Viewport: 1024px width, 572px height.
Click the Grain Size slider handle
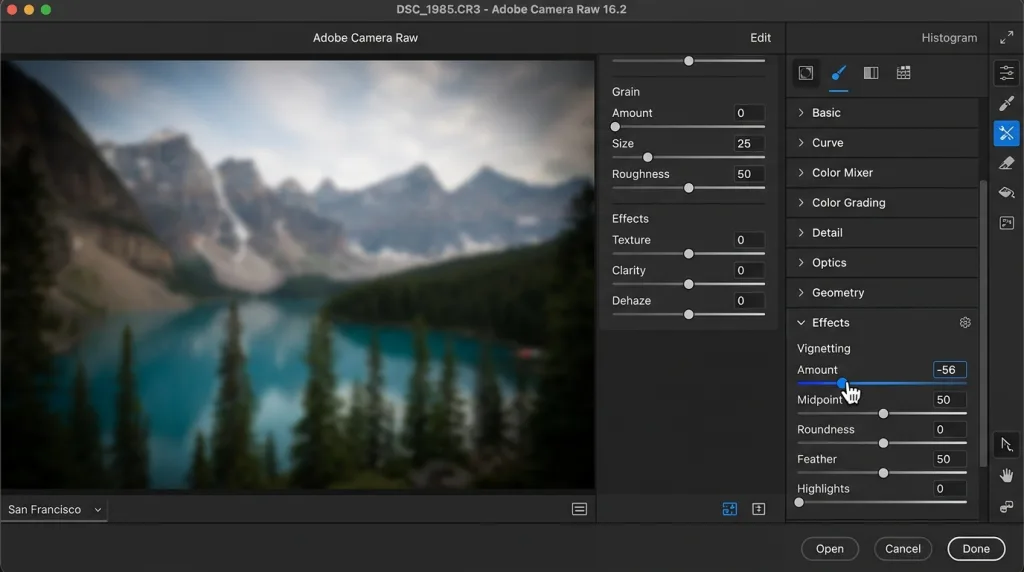pos(647,157)
